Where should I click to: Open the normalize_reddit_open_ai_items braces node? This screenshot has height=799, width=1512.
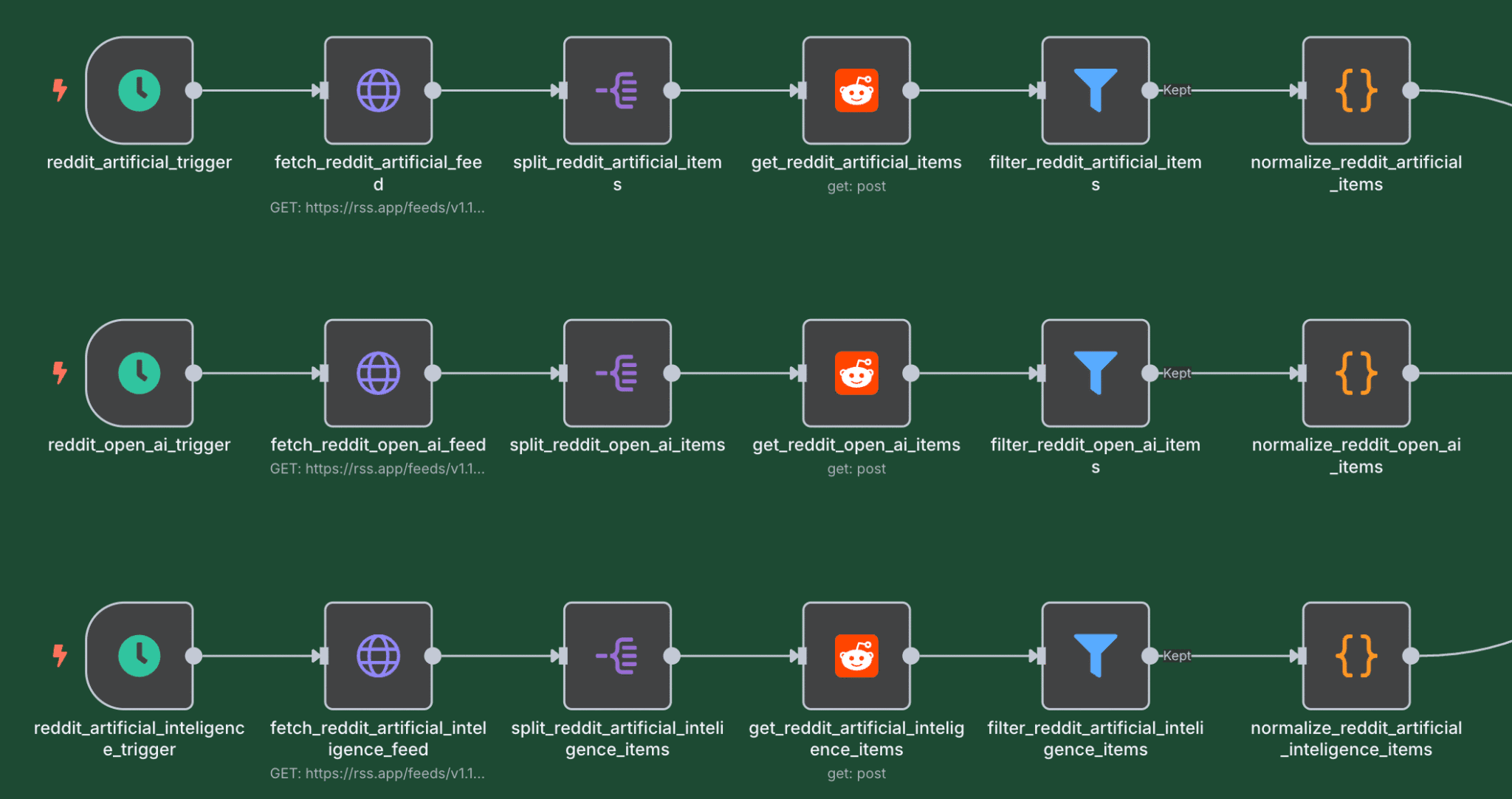pos(1356,373)
